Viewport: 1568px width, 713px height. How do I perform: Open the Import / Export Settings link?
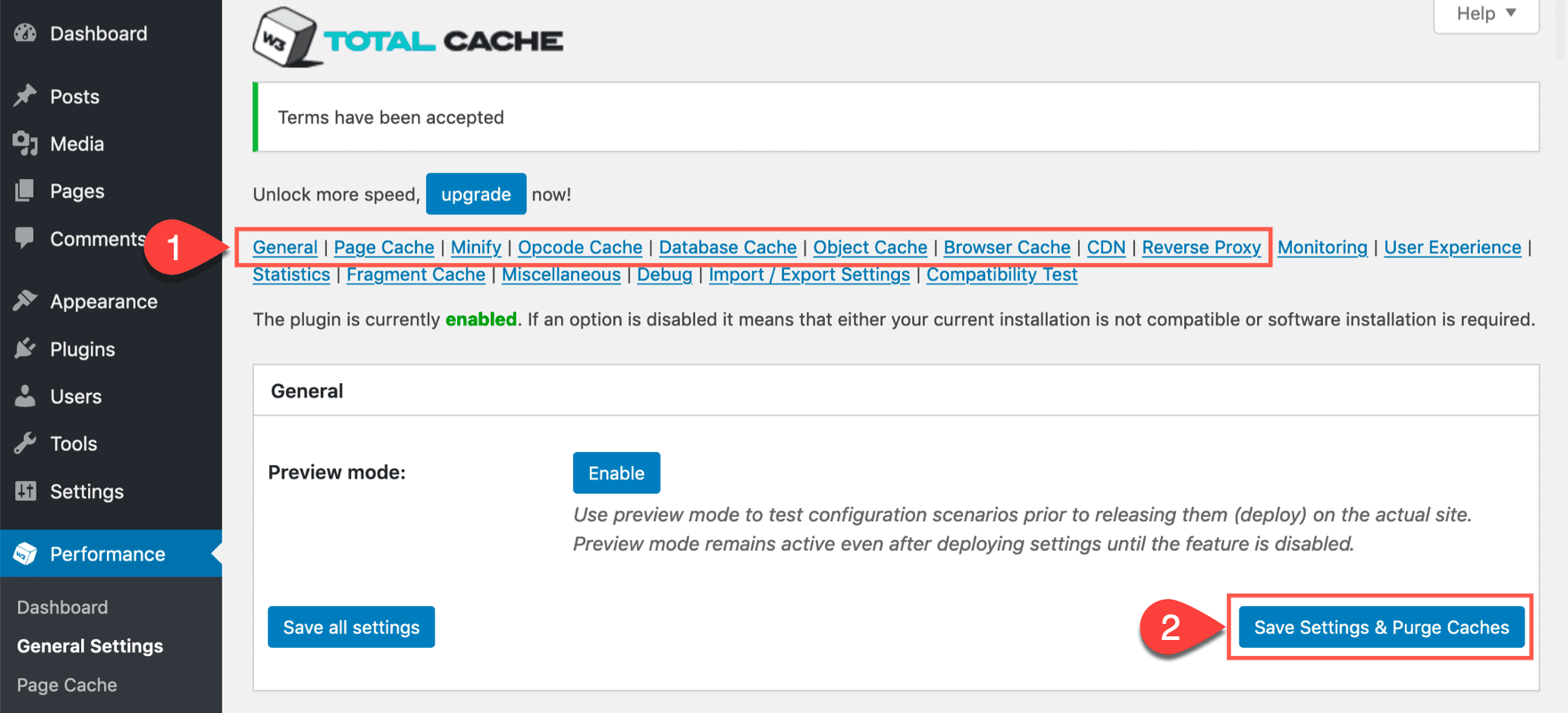tap(809, 275)
